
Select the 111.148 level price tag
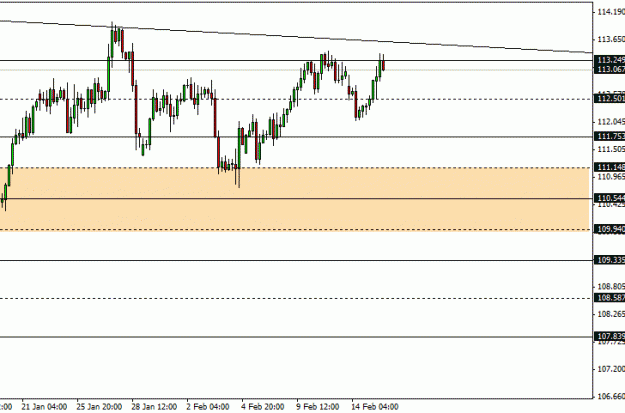[x=609, y=167]
